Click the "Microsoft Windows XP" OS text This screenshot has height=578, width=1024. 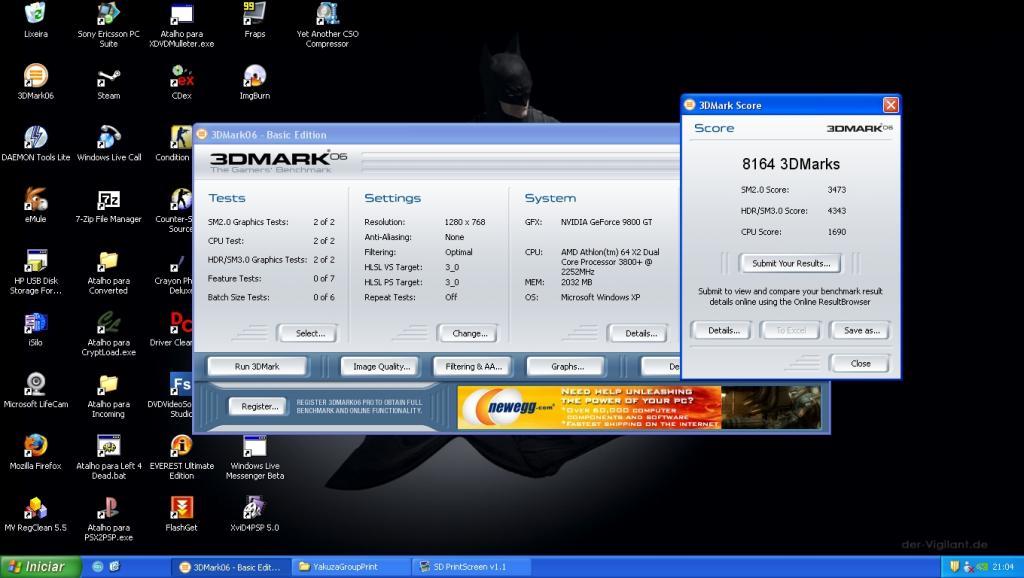click(x=600, y=297)
